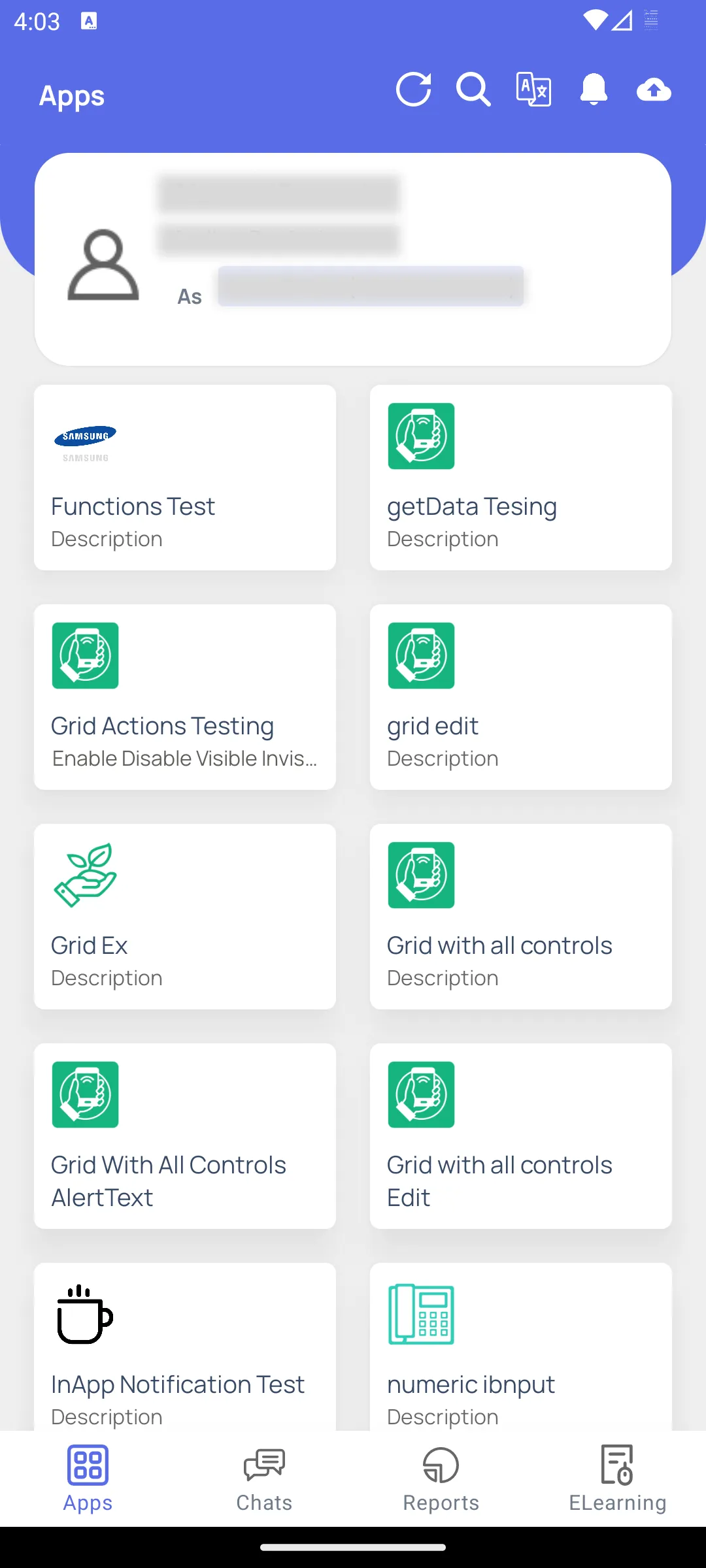Switch to the Chats tab
706x1568 pixels.
[264, 1479]
